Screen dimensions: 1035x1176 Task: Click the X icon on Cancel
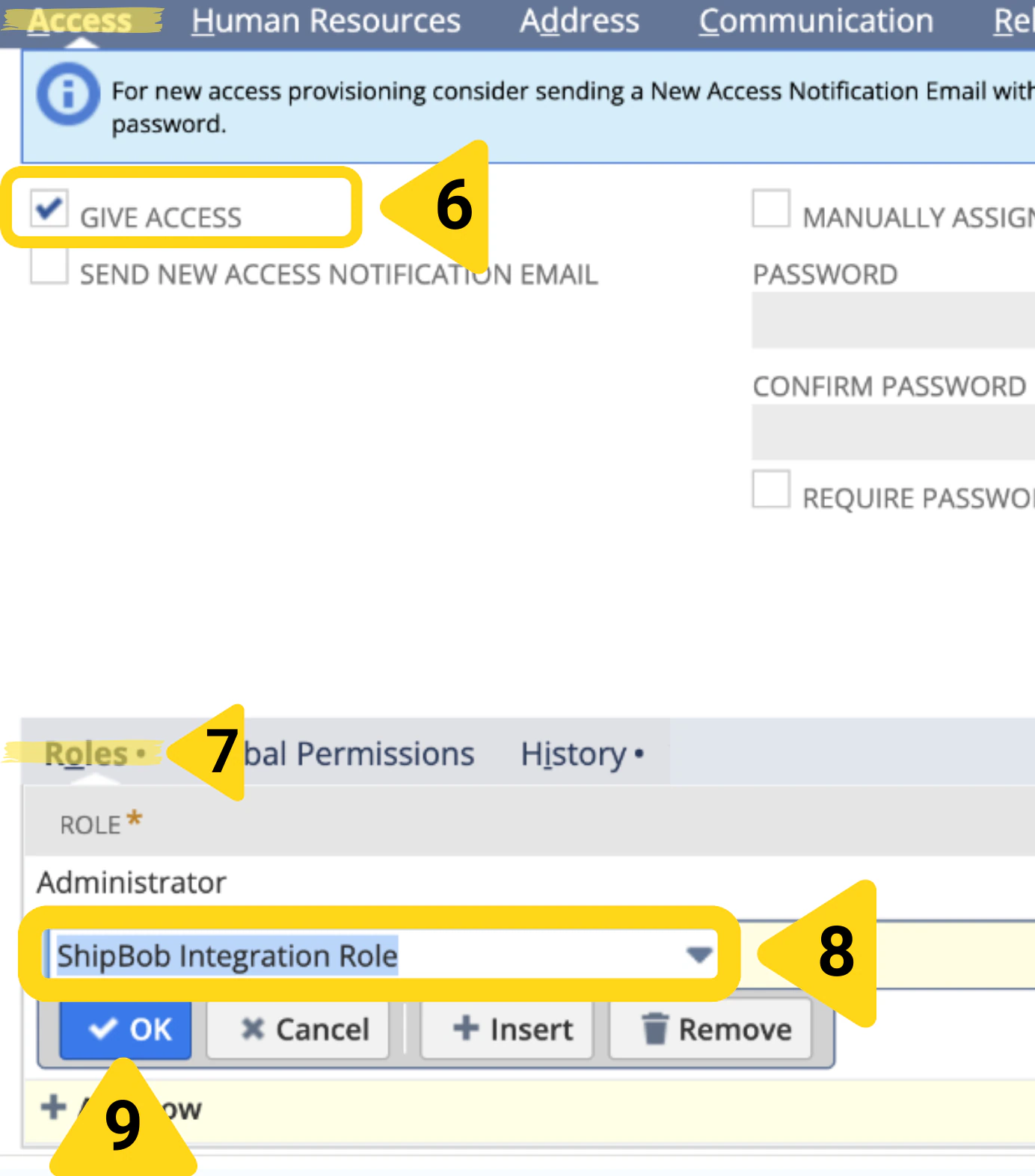point(254,1029)
